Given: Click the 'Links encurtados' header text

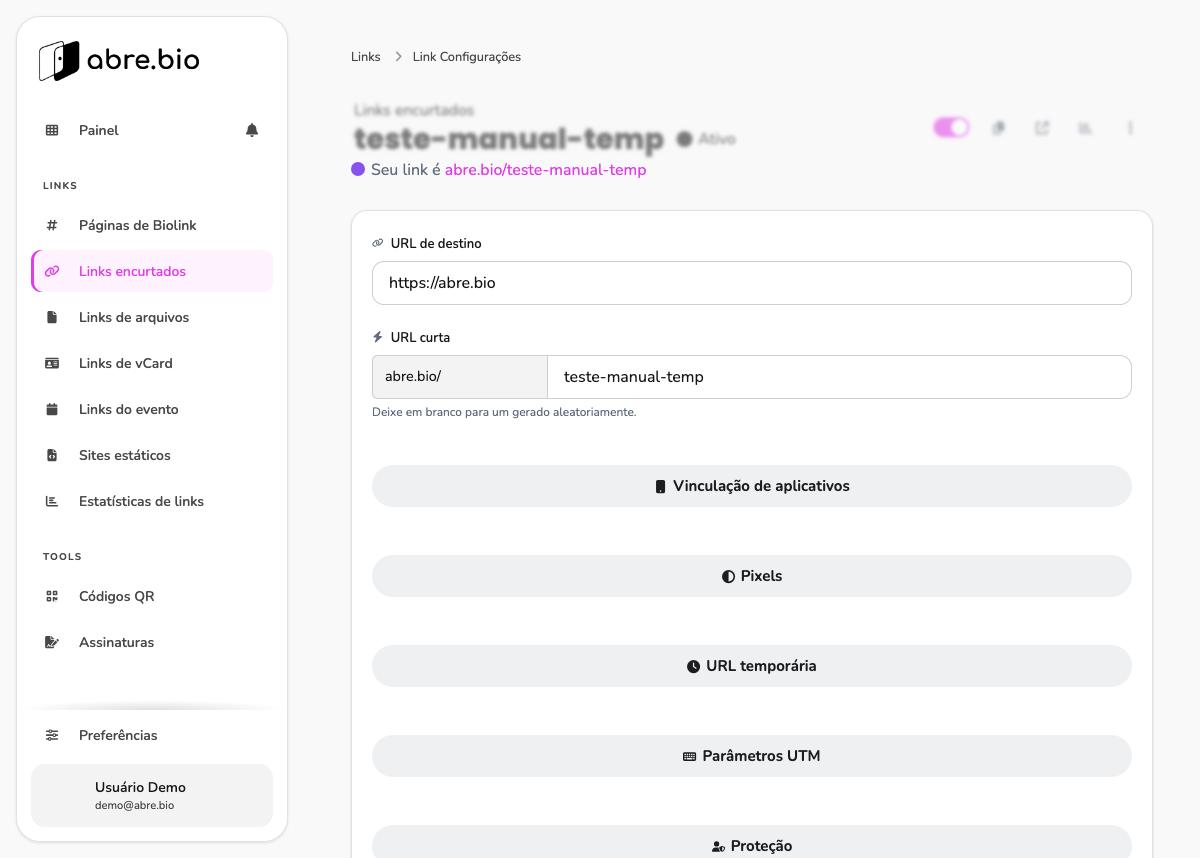Looking at the screenshot, I should [x=414, y=110].
